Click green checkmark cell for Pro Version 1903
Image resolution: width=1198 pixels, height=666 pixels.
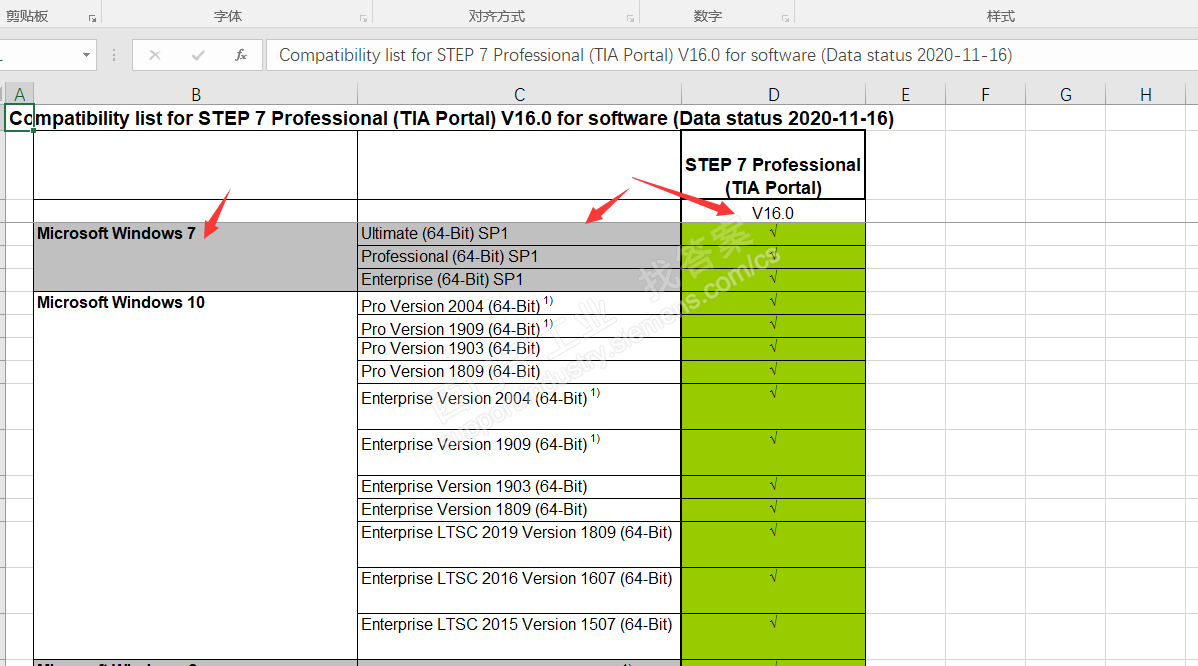773,349
